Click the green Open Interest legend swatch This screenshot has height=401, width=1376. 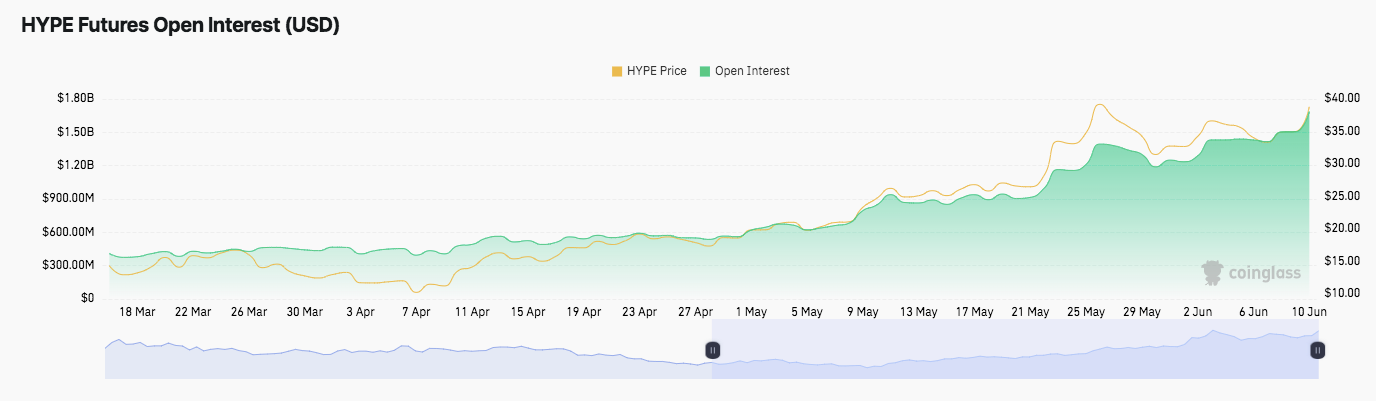[705, 71]
